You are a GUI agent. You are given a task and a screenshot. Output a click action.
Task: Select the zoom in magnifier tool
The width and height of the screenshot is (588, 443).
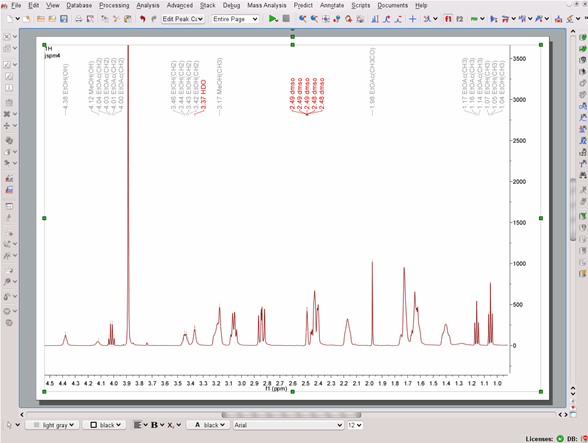point(303,19)
